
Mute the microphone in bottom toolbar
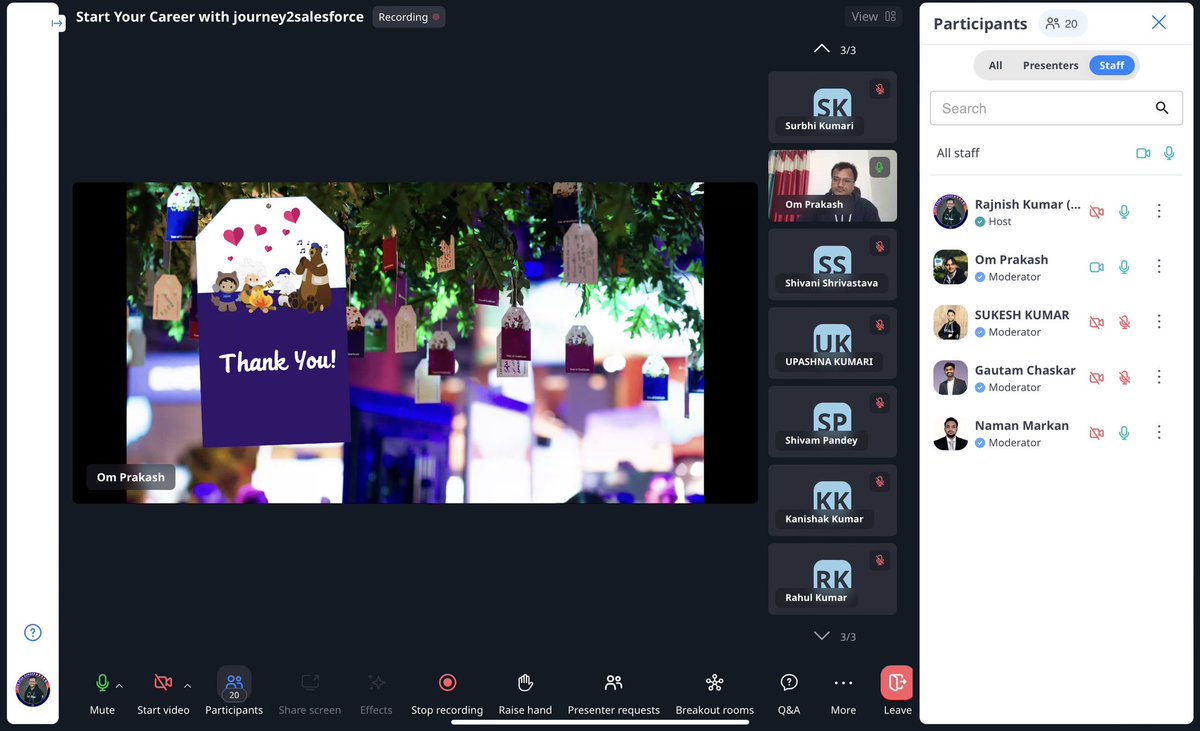coord(102,692)
